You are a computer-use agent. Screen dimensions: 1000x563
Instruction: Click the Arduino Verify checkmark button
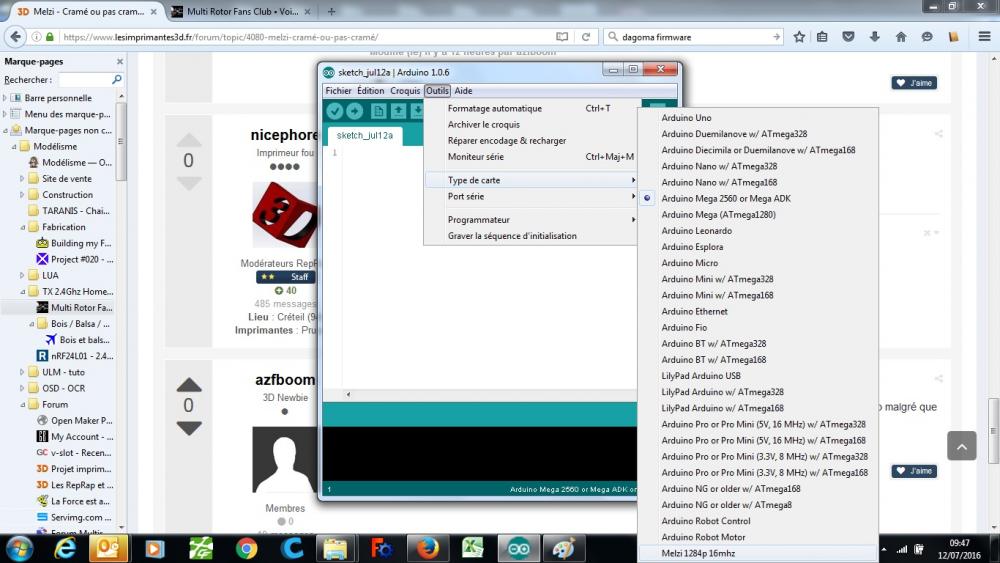tap(335, 111)
